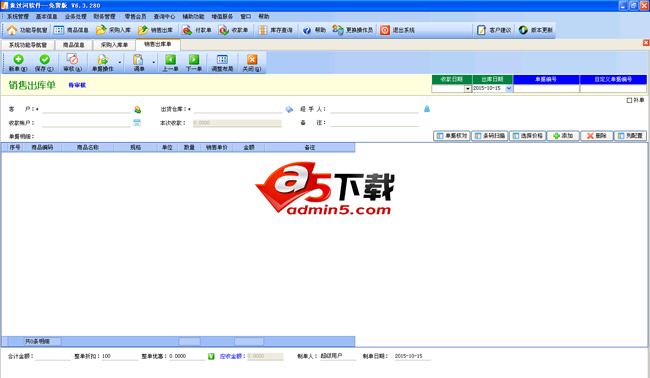Click 调整布局 adjust layout icon
The image size is (650, 378).
(222, 59)
